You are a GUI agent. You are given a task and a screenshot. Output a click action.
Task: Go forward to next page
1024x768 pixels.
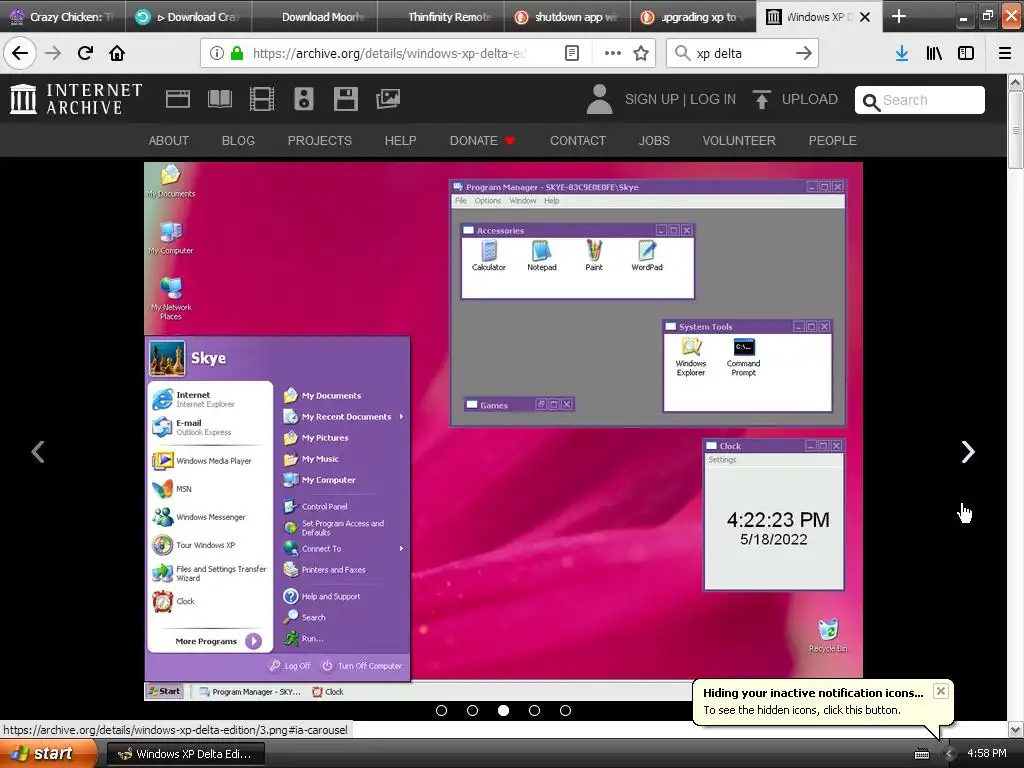pyautogui.click(x=53, y=54)
